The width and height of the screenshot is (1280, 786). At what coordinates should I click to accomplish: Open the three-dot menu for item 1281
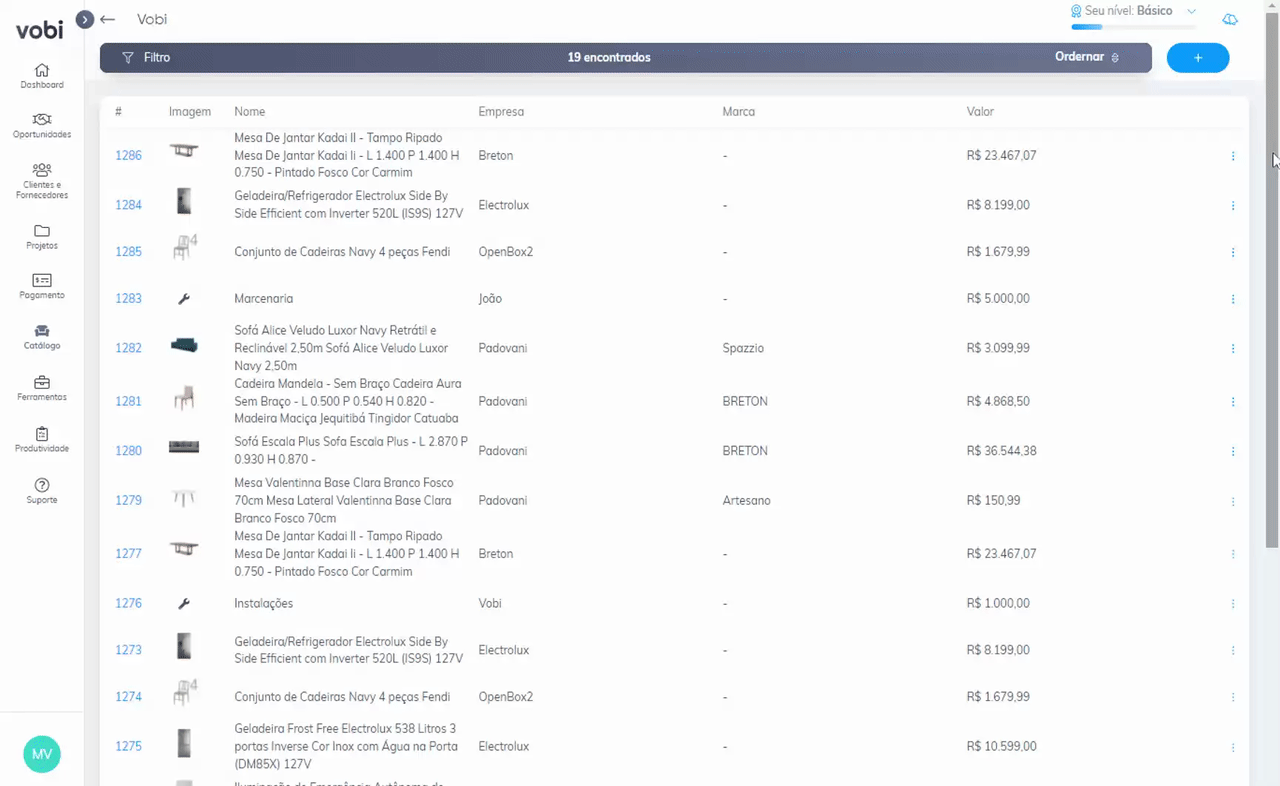tap(1233, 402)
